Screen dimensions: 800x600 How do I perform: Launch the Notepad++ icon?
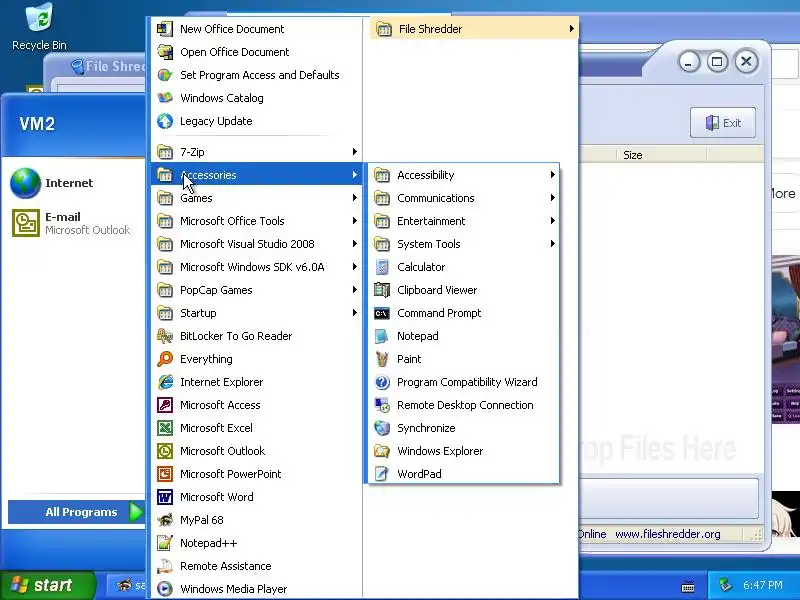click(165, 543)
